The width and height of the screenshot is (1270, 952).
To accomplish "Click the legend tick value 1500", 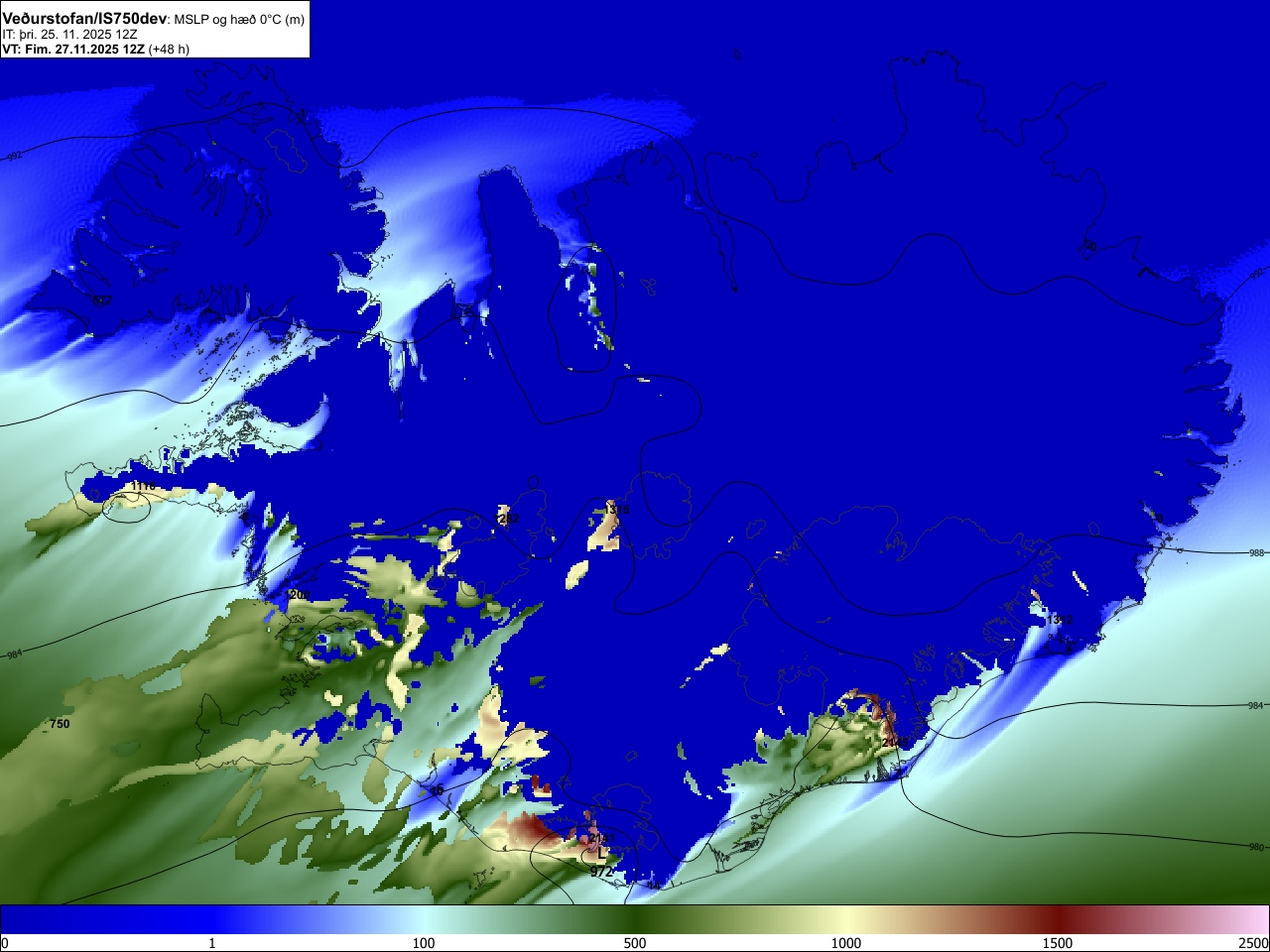I will point(1058,943).
